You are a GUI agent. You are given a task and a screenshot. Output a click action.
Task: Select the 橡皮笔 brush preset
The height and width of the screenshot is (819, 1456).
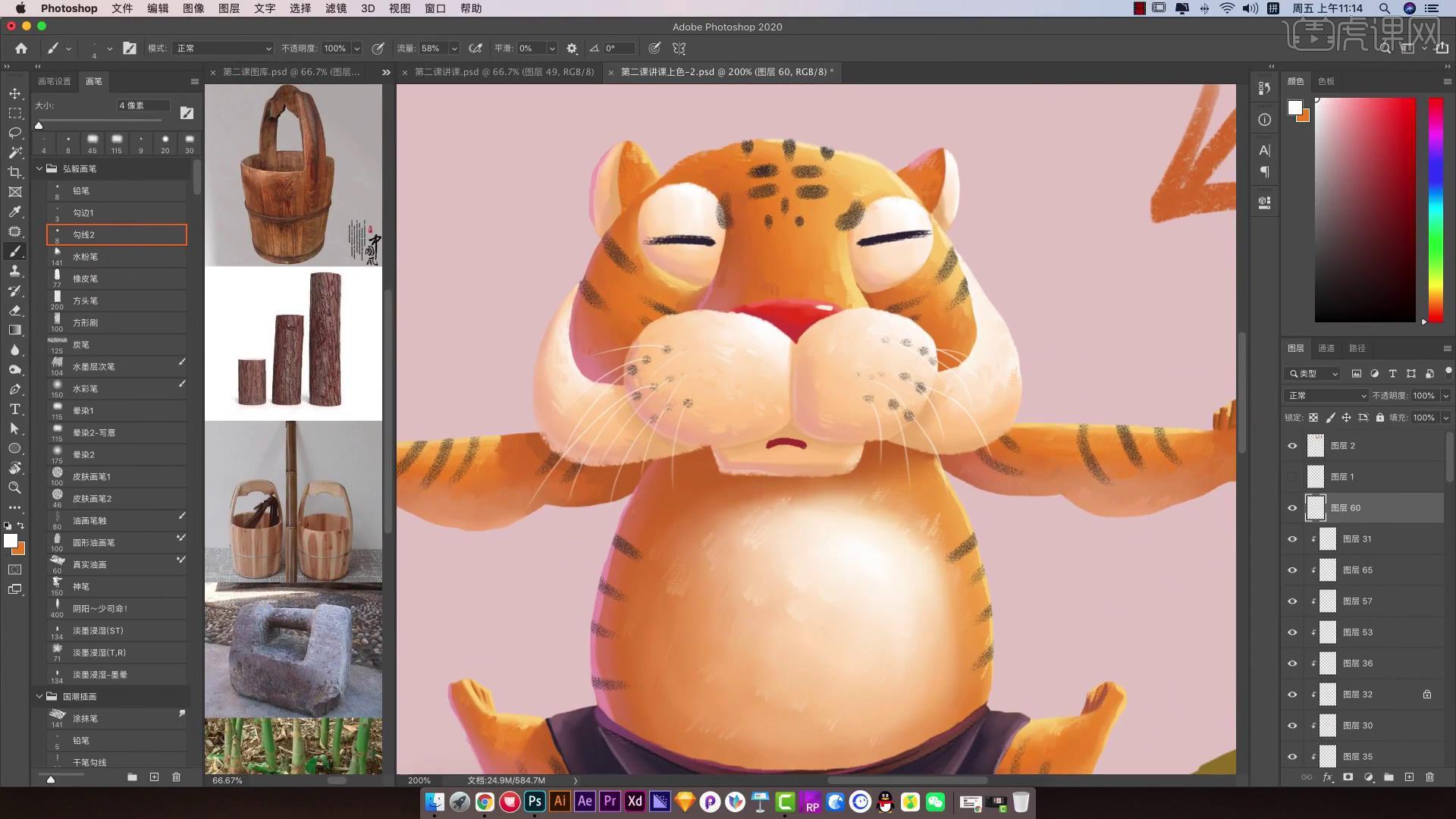(x=117, y=279)
